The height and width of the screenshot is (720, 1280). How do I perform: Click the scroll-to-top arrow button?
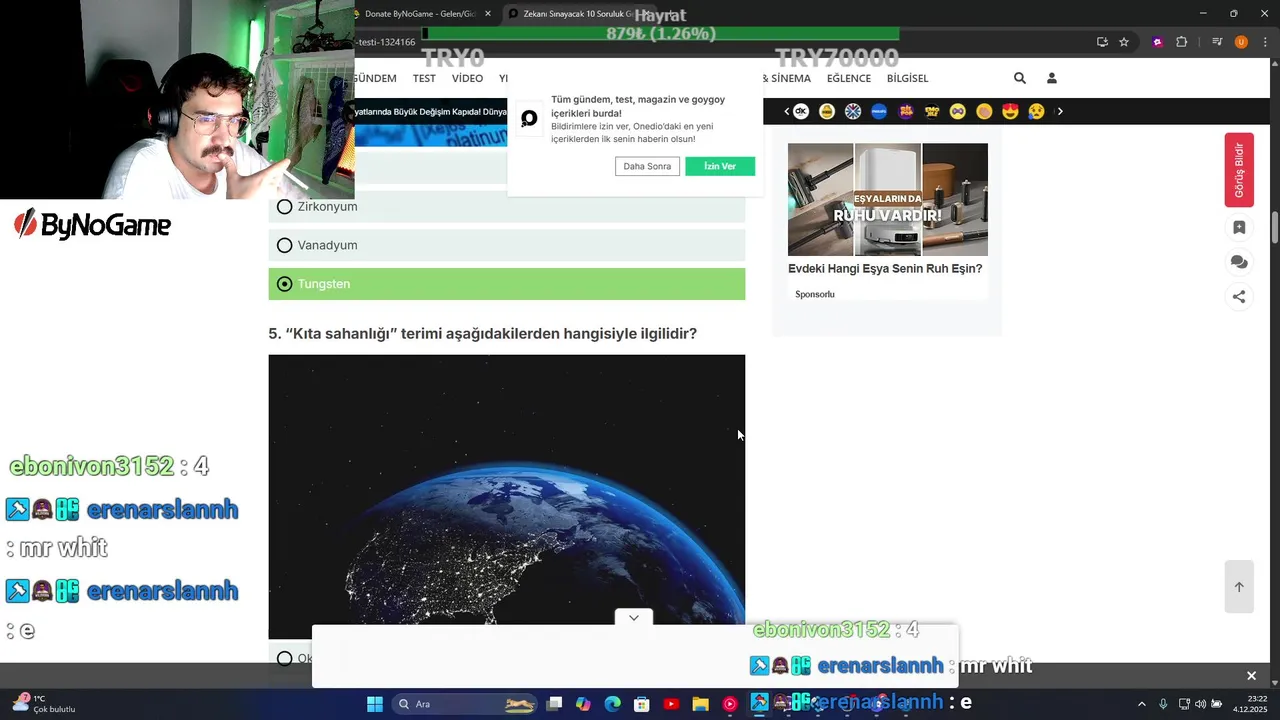pos(1239,587)
